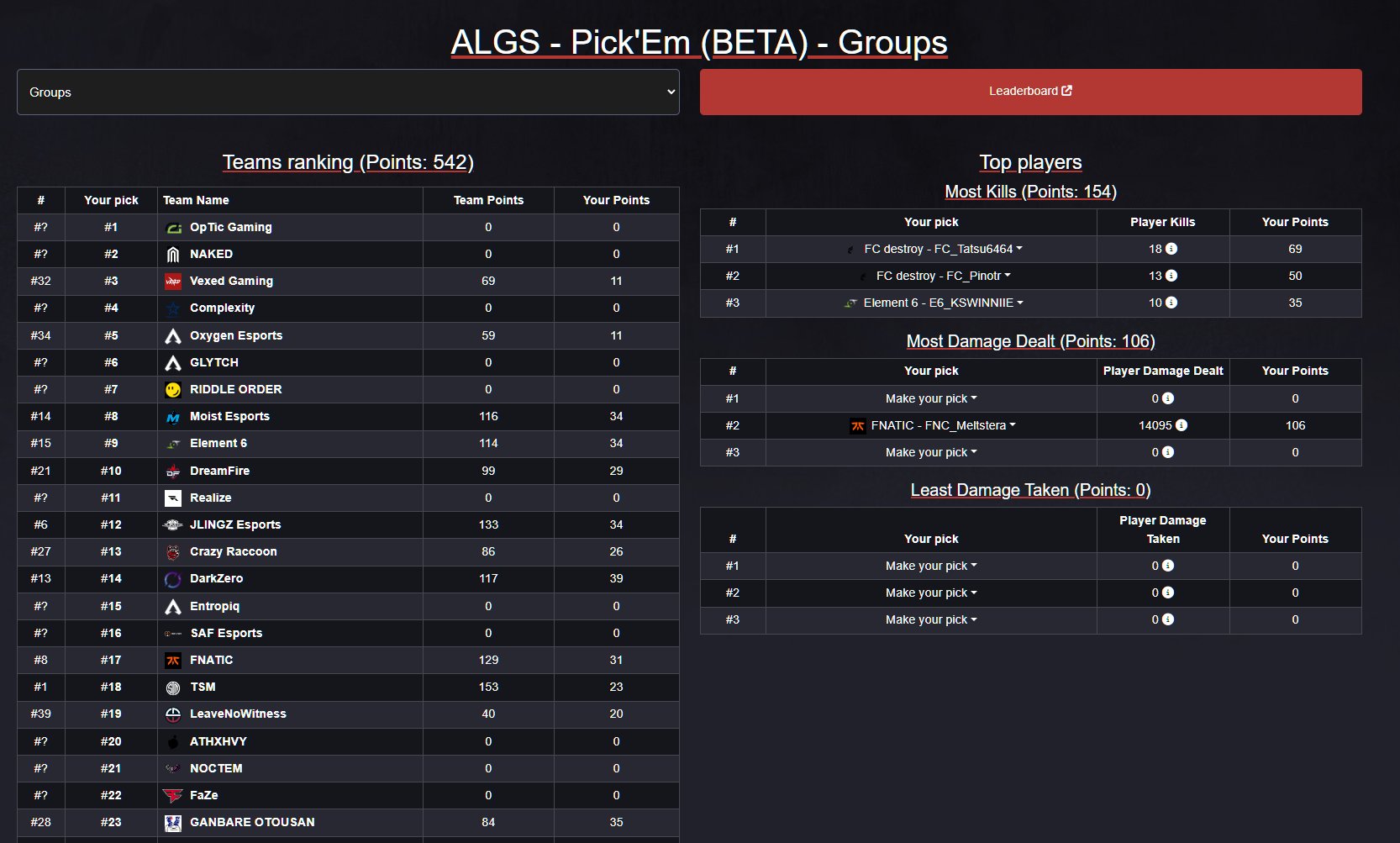Open FC destroy - FC_Tatsu6464 pick dropdown
The height and width of the screenshot is (843, 1400).
click(934, 249)
